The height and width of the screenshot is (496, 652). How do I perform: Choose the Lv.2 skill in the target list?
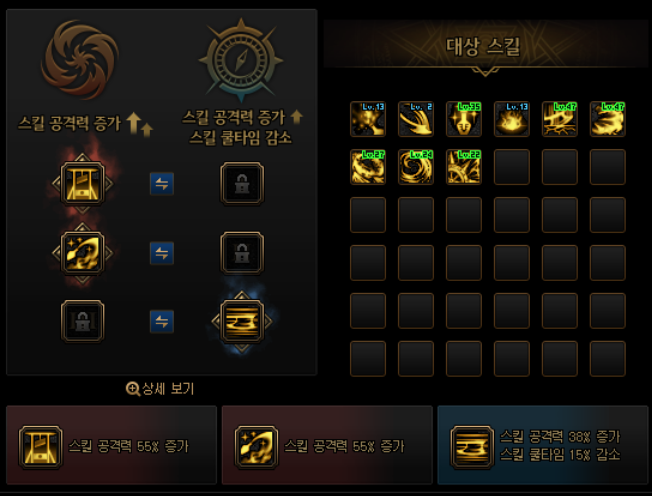click(416, 119)
